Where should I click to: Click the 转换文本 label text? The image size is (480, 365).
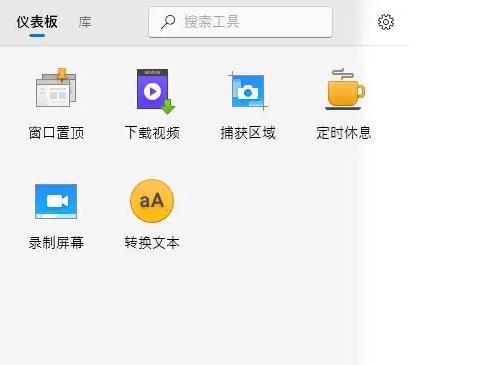click(152, 243)
